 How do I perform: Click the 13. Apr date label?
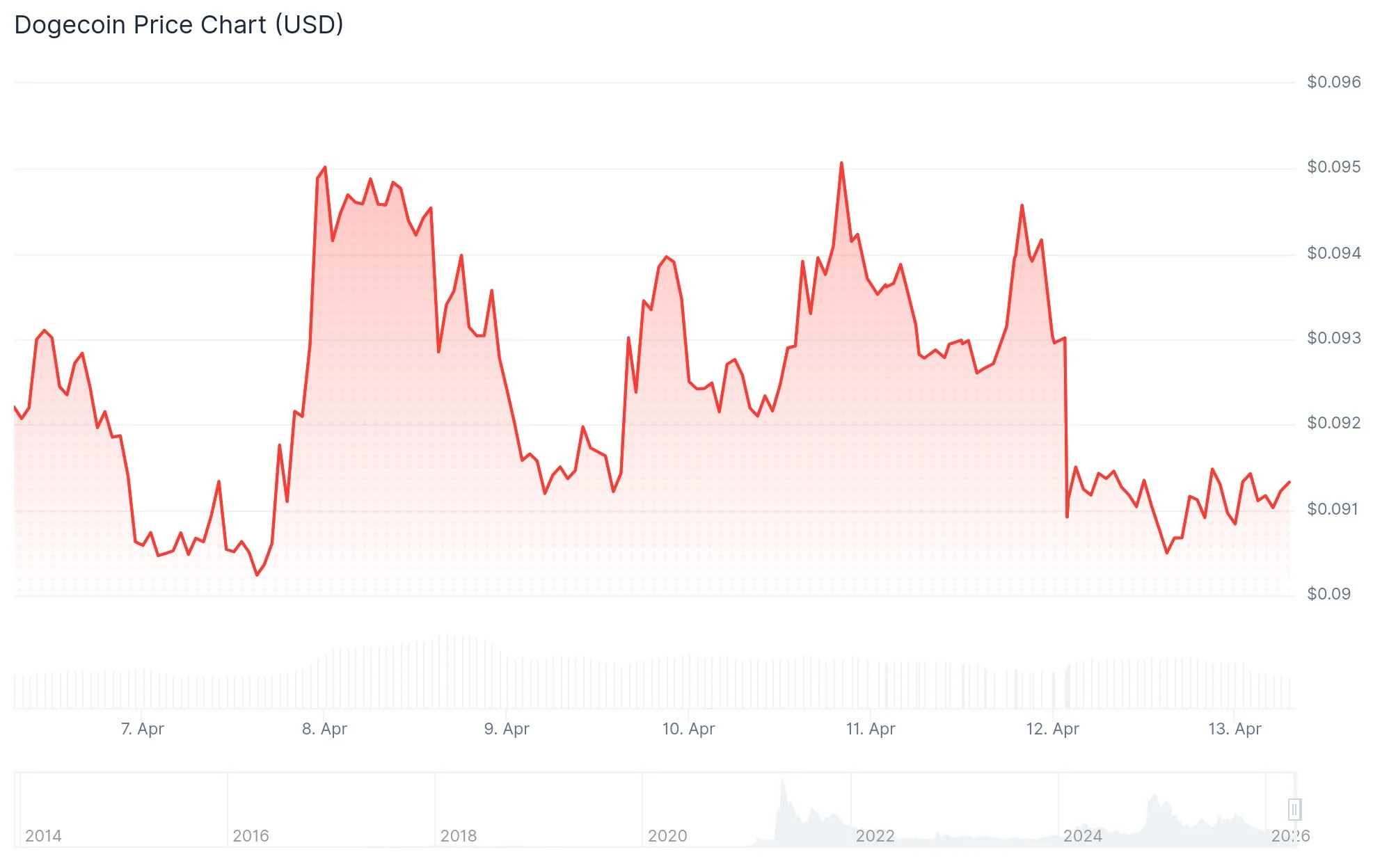point(1235,729)
